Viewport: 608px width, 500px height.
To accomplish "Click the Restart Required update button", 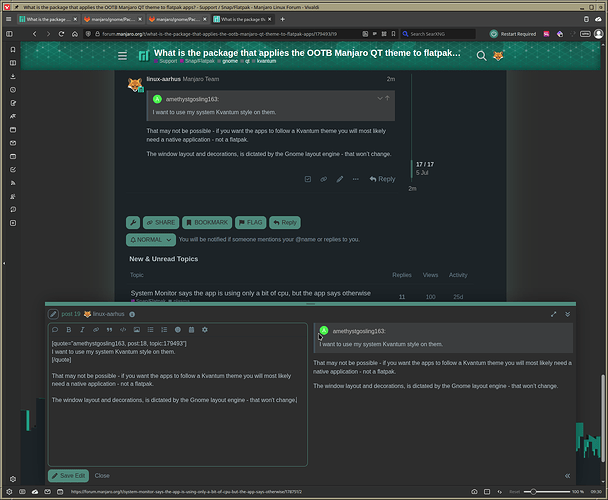I will [513, 34].
